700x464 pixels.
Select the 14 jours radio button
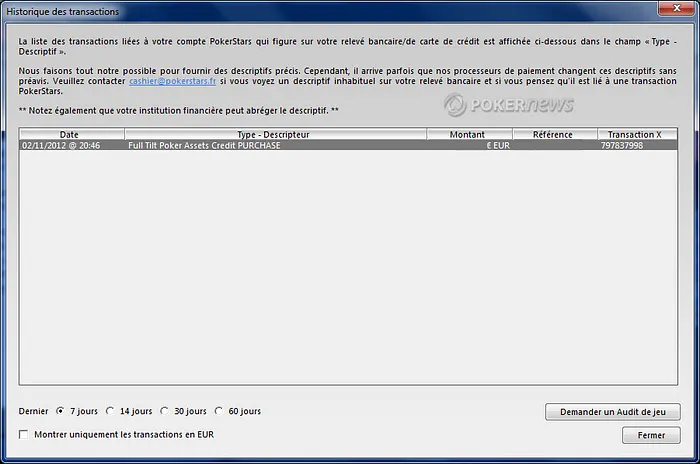[110, 411]
